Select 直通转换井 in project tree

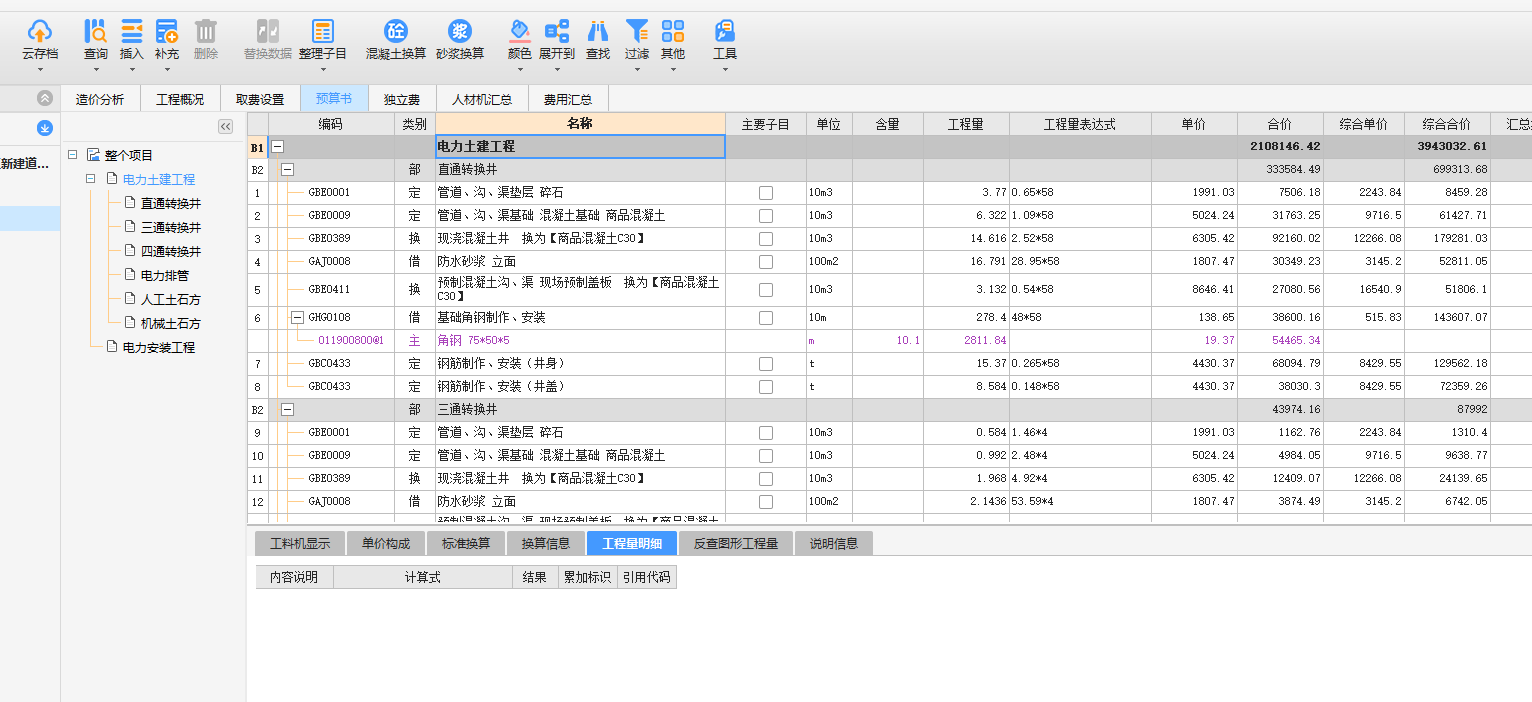tap(171, 204)
